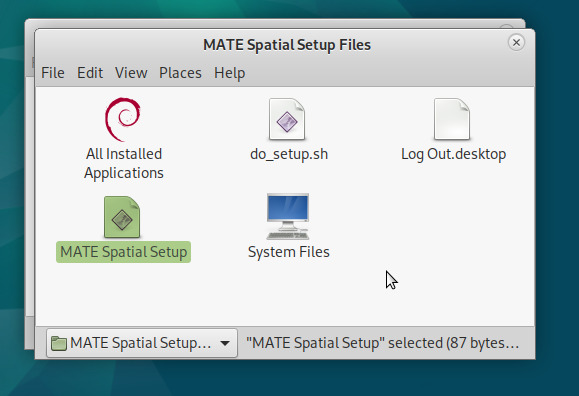This screenshot has width=579, height=396.
Task: Click the dropdown arrow beside folder path
Action: click(225, 343)
